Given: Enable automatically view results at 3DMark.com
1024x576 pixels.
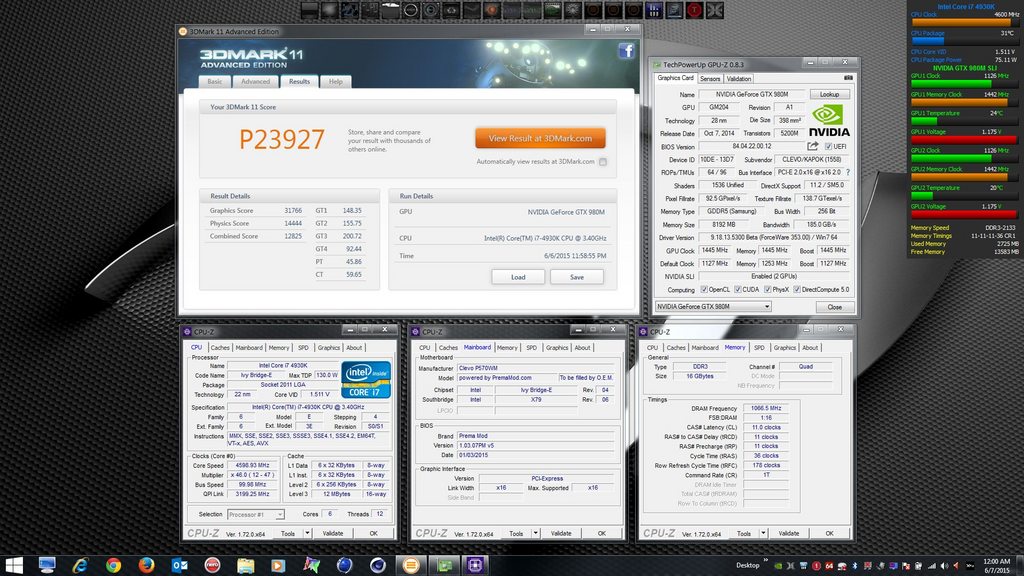Looking at the screenshot, I should pyautogui.click(x=603, y=162).
